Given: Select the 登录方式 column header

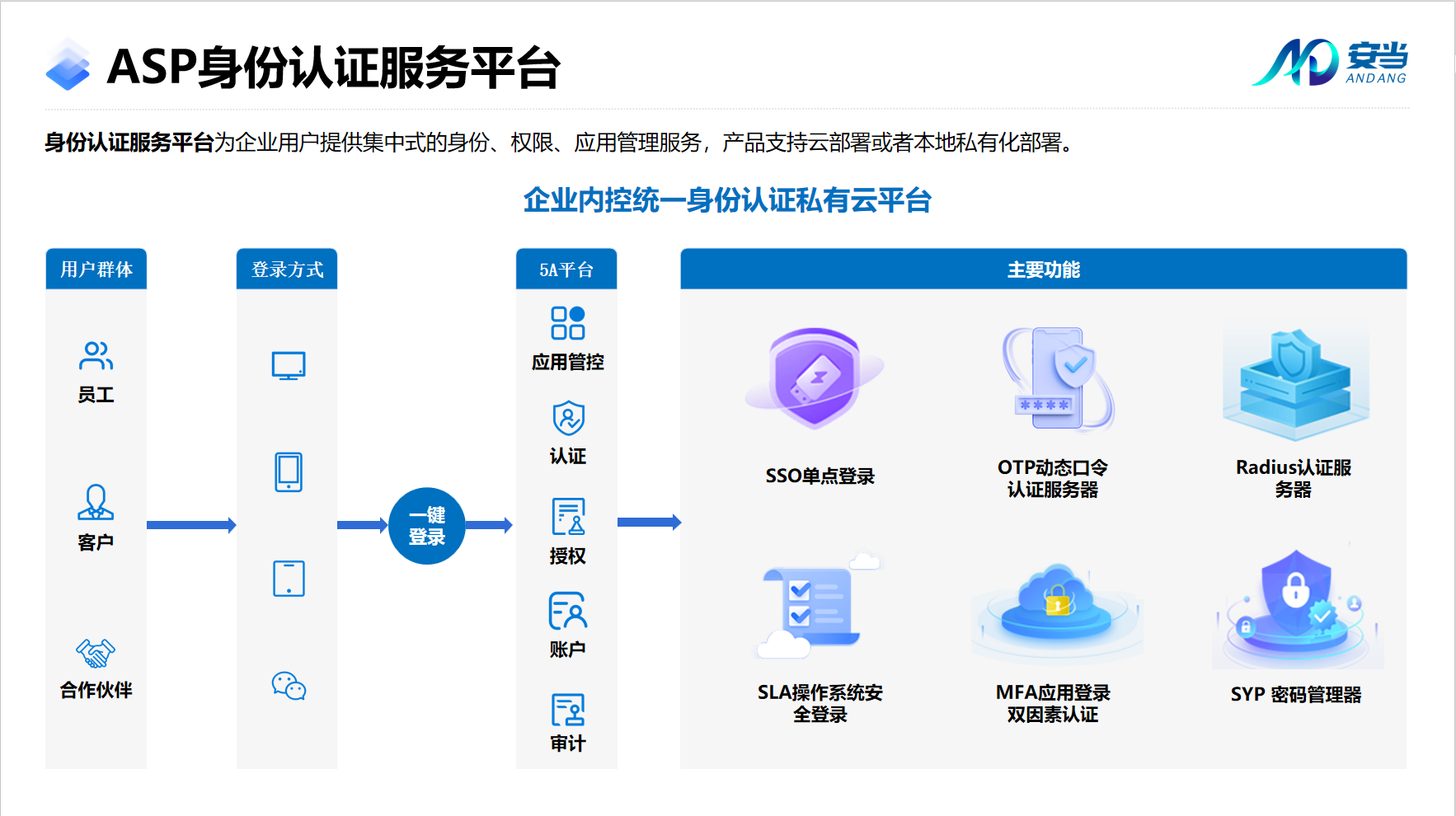Looking at the screenshot, I should click(287, 269).
